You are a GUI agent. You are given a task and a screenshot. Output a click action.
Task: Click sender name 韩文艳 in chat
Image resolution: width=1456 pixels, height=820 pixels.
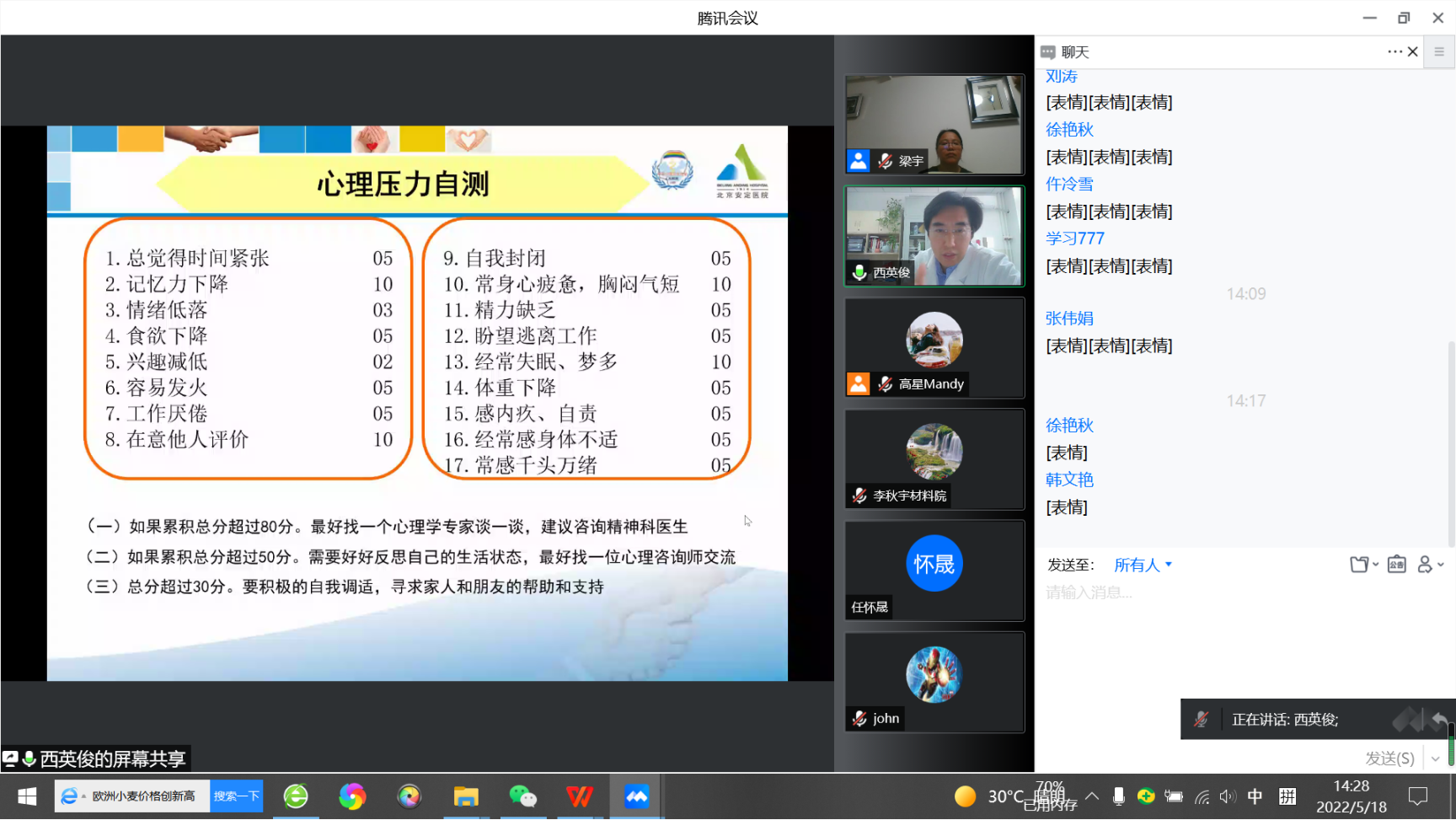click(1069, 480)
